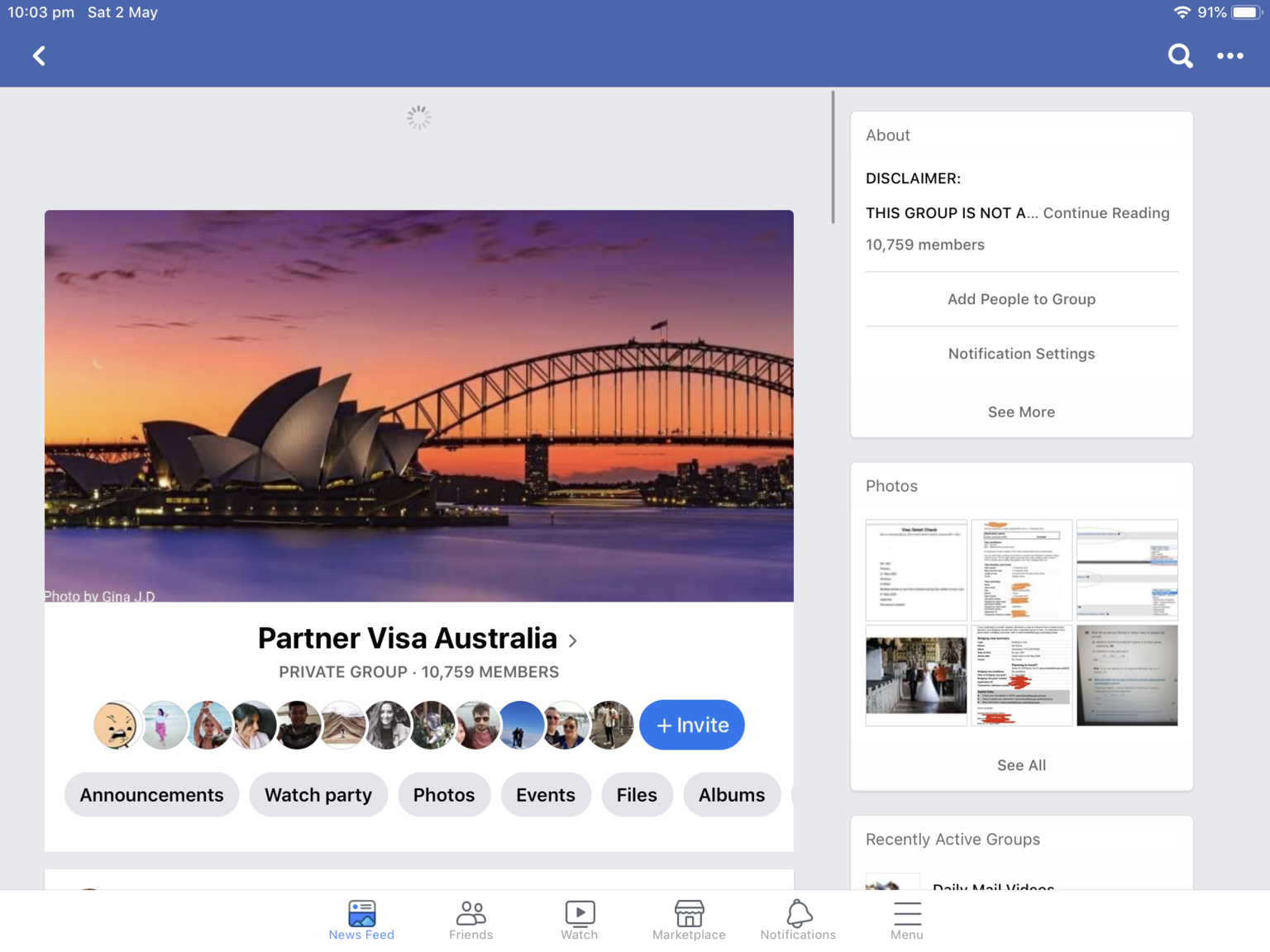Open the News Feed tab
Image resolution: width=1270 pixels, height=952 pixels.
click(361, 920)
